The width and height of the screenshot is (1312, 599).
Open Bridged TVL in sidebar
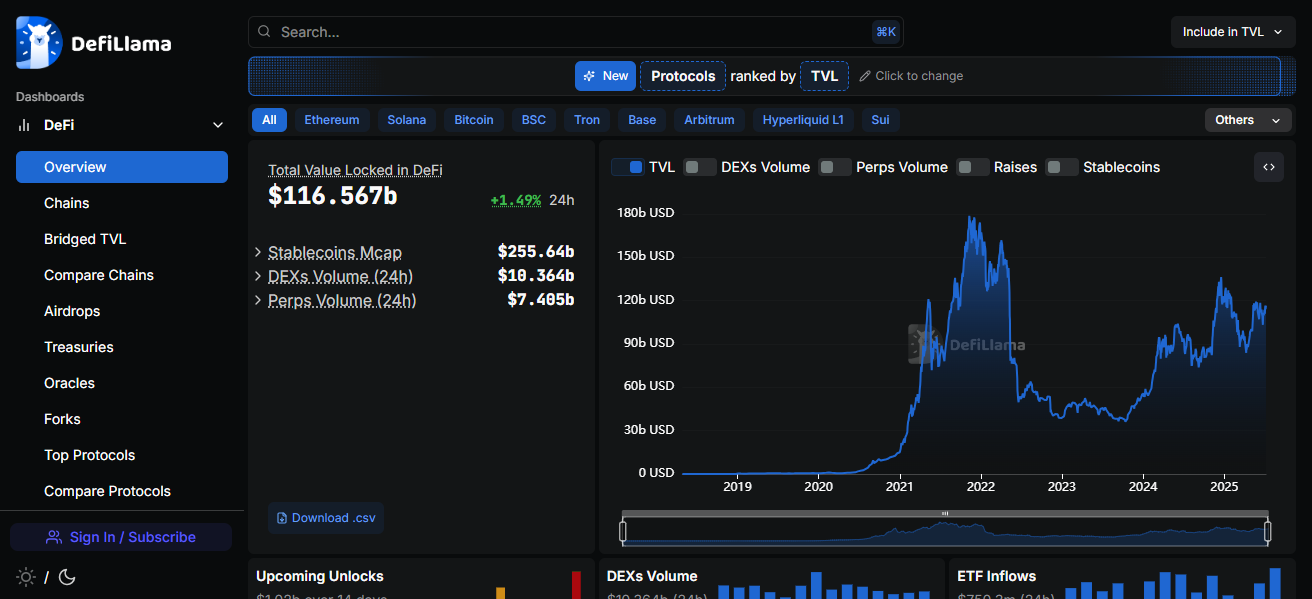tap(122, 239)
